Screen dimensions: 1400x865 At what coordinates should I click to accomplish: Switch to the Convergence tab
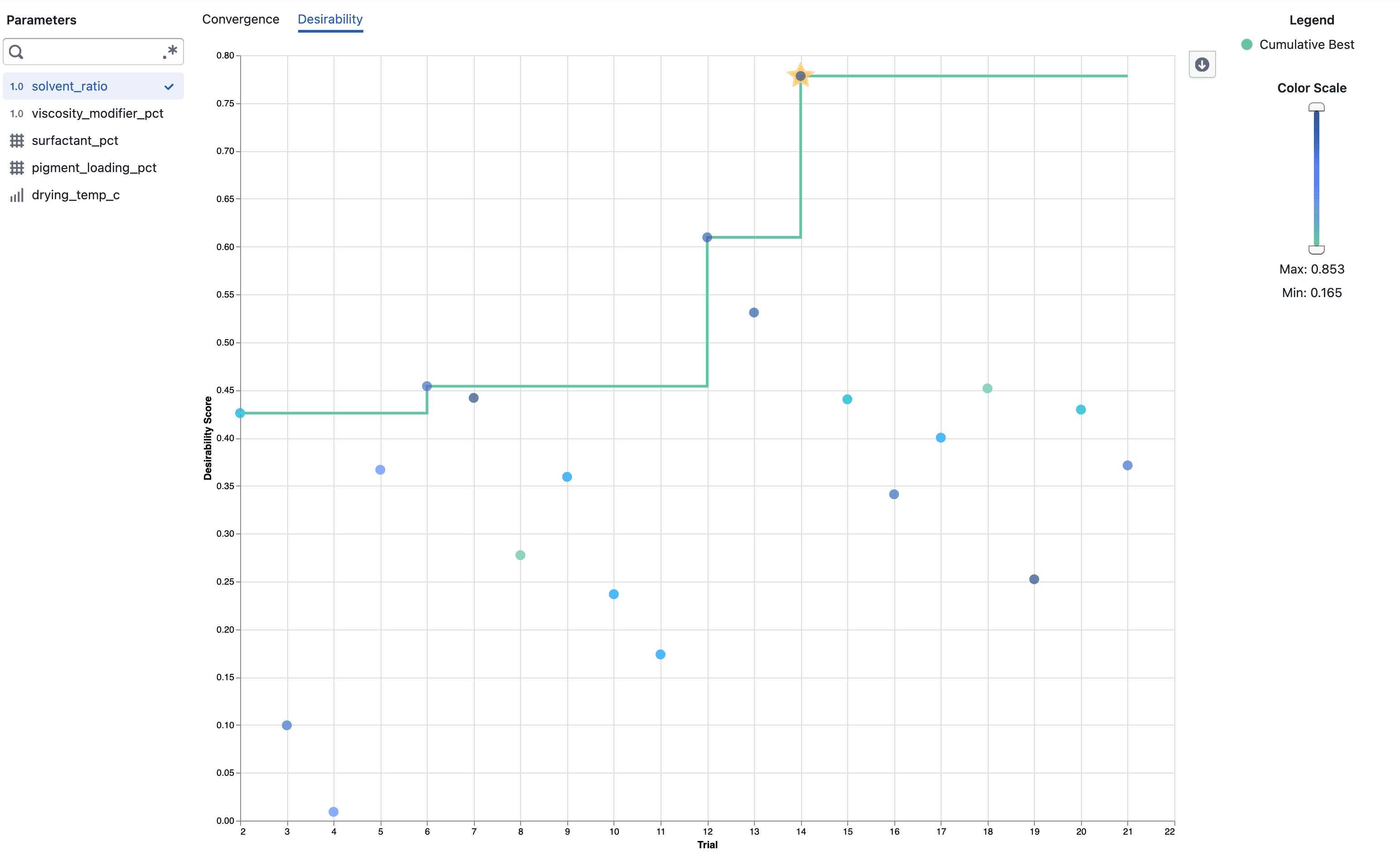pyautogui.click(x=241, y=19)
